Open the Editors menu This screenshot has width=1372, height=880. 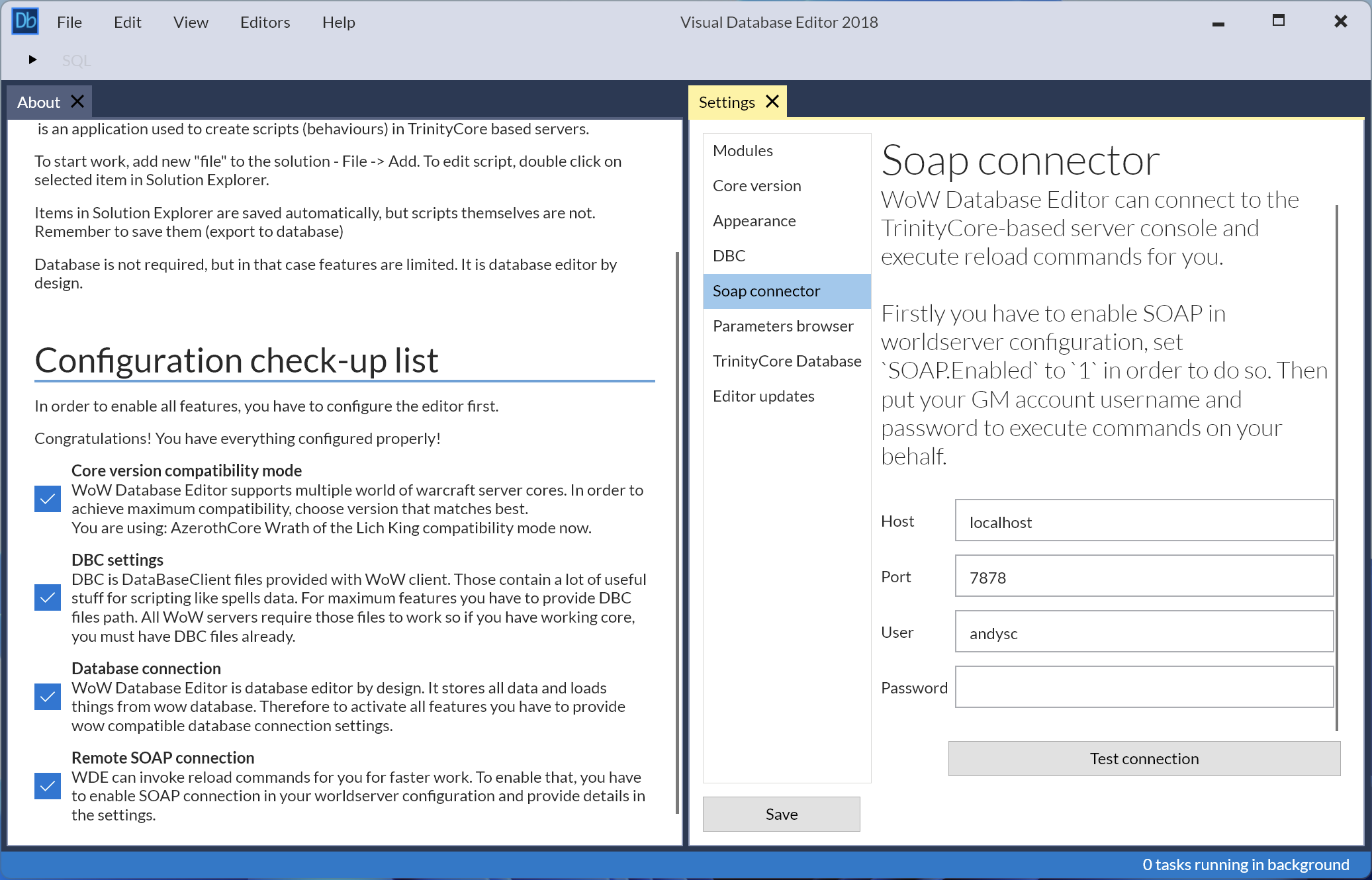click(265, 22)
